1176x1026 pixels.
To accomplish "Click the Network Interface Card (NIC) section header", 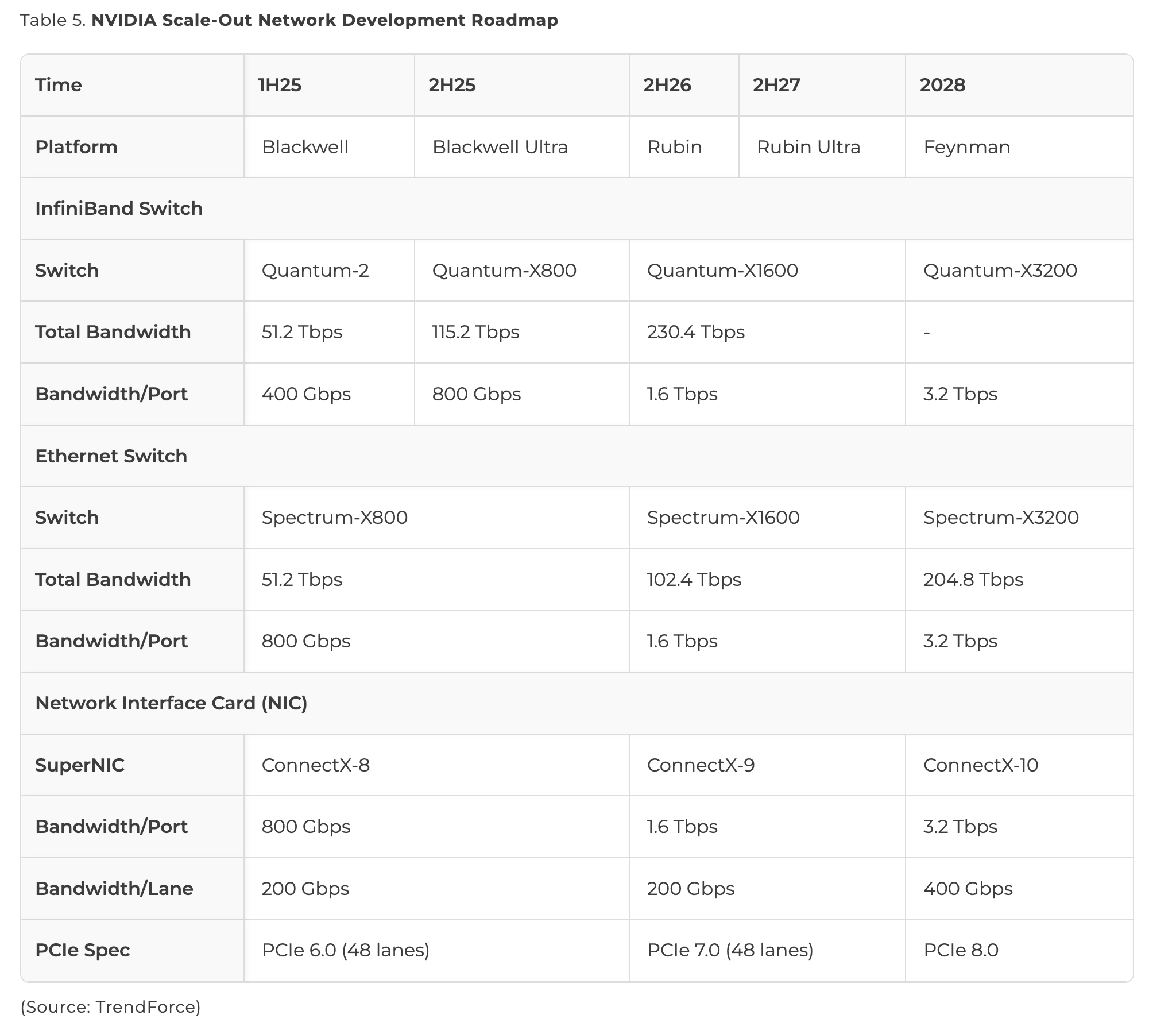I will [171, 703].
